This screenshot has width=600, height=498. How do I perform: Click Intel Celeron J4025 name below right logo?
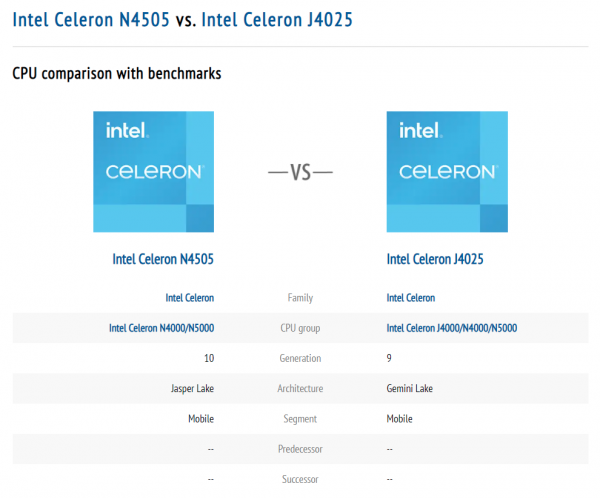(x=433, y=260)
